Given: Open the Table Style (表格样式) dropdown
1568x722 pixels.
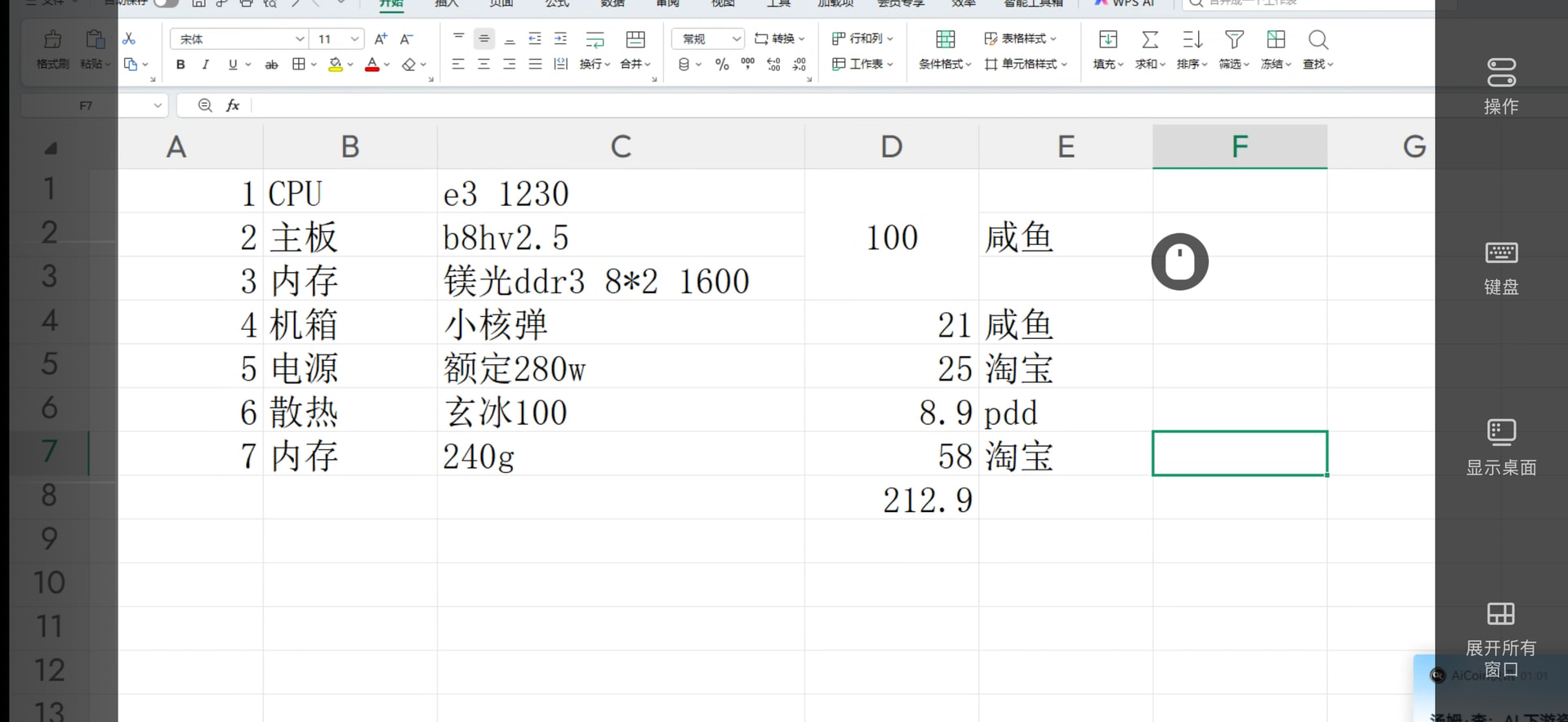Looking at the screenshot, I should 1021,38.
